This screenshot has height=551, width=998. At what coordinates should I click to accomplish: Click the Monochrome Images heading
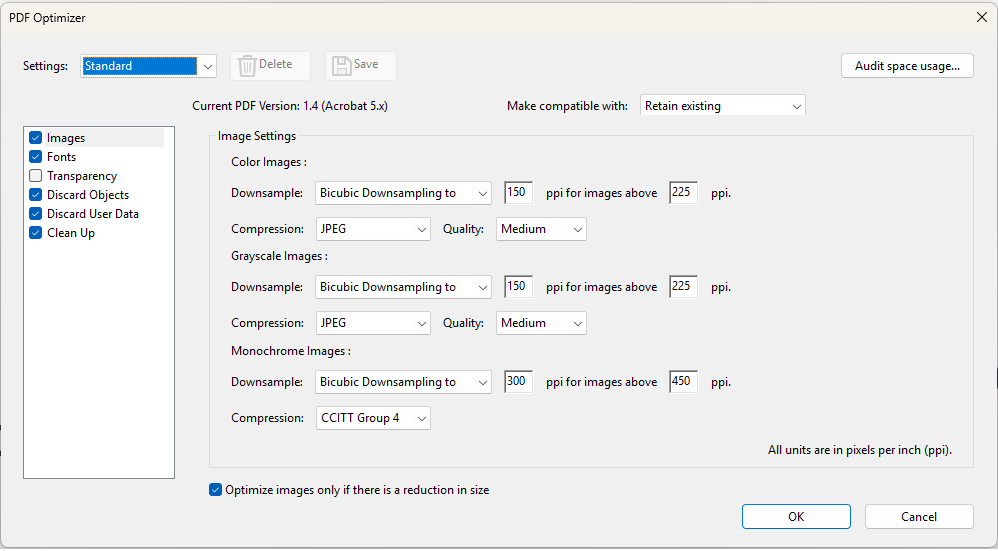(x=291, y=351)
